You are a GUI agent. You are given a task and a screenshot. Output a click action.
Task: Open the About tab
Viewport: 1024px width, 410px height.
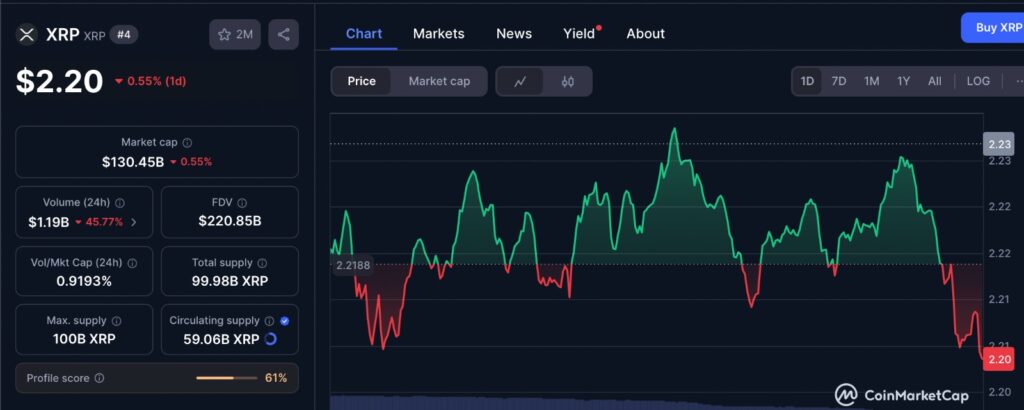click(645, 34)
